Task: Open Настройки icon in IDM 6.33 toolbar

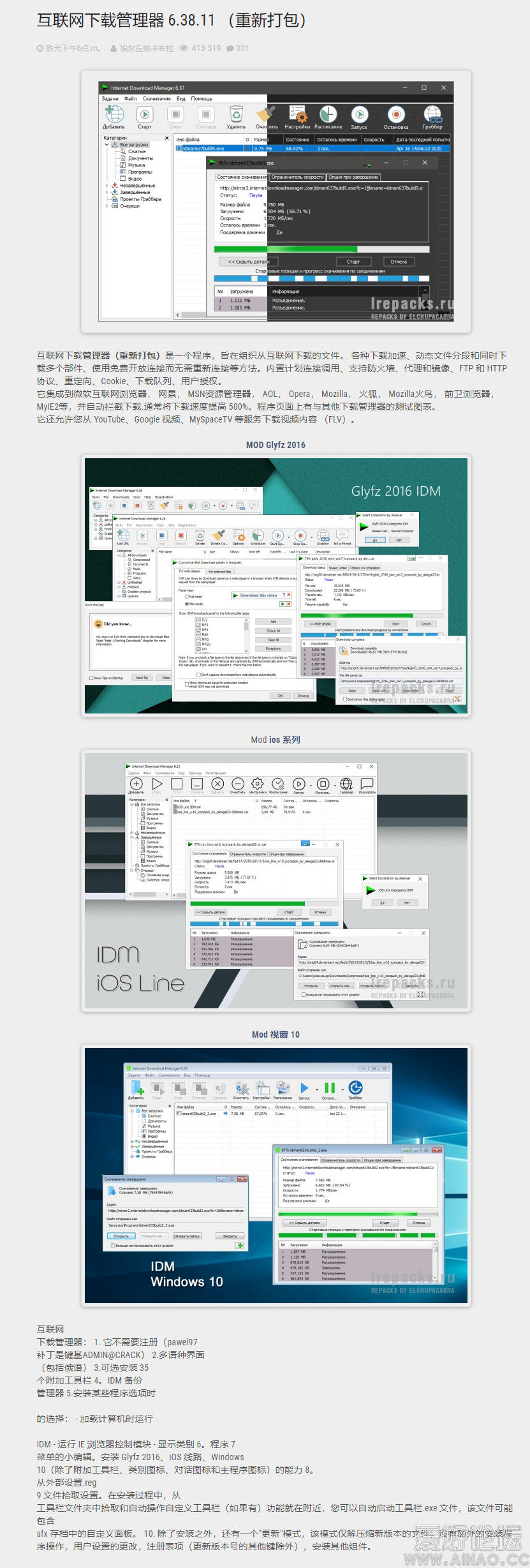Action: pyautogui.click(x=262, y=1087)
